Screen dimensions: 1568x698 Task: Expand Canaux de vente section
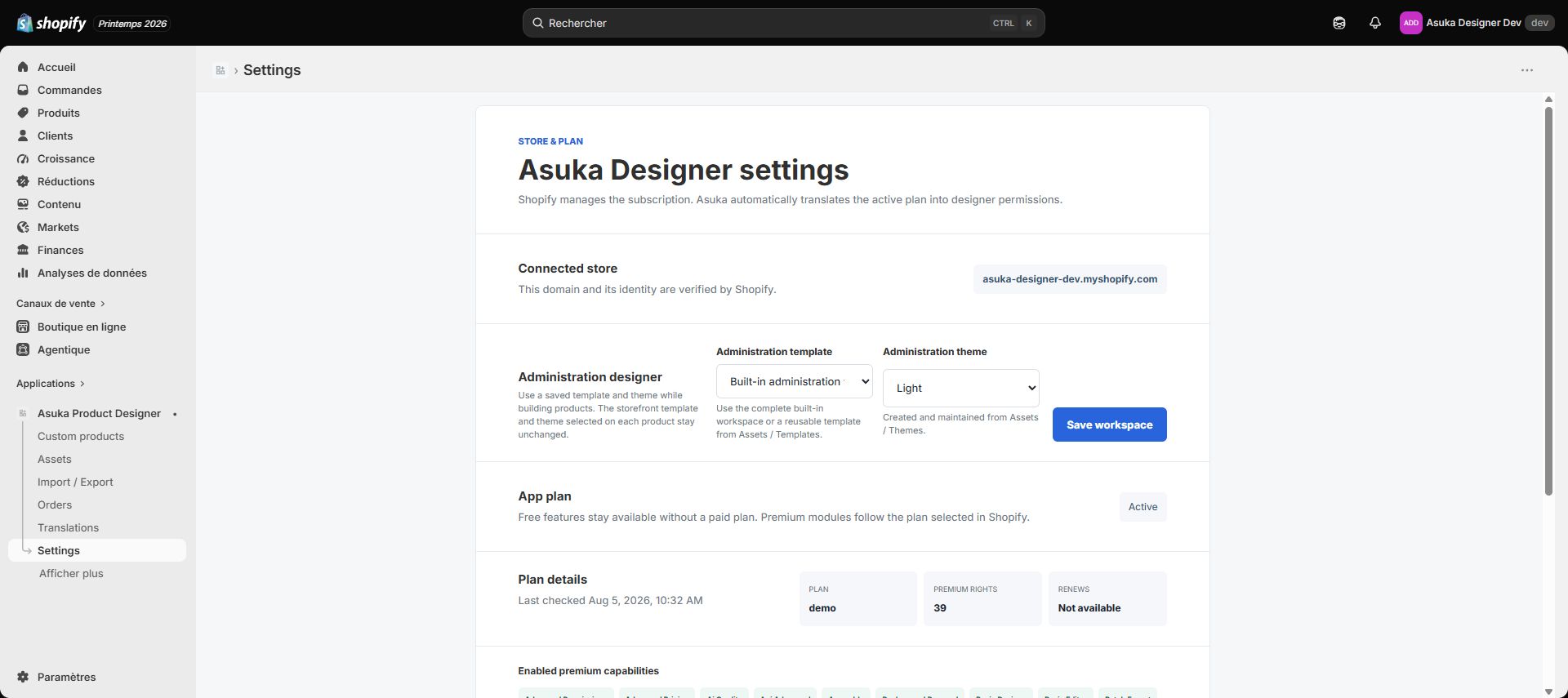point(60,304)
